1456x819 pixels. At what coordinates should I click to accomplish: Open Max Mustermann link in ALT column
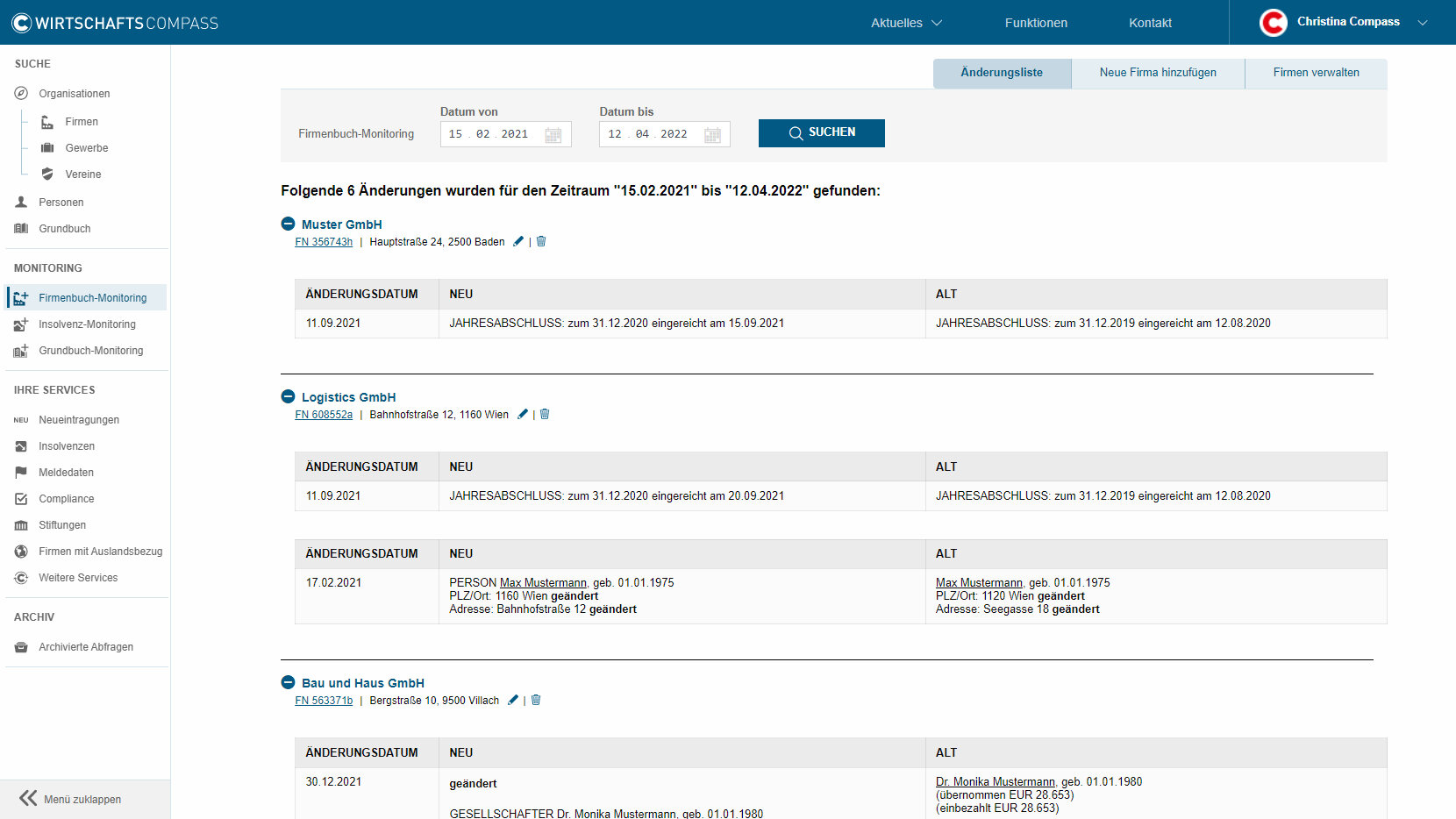[x=979, y=583]
